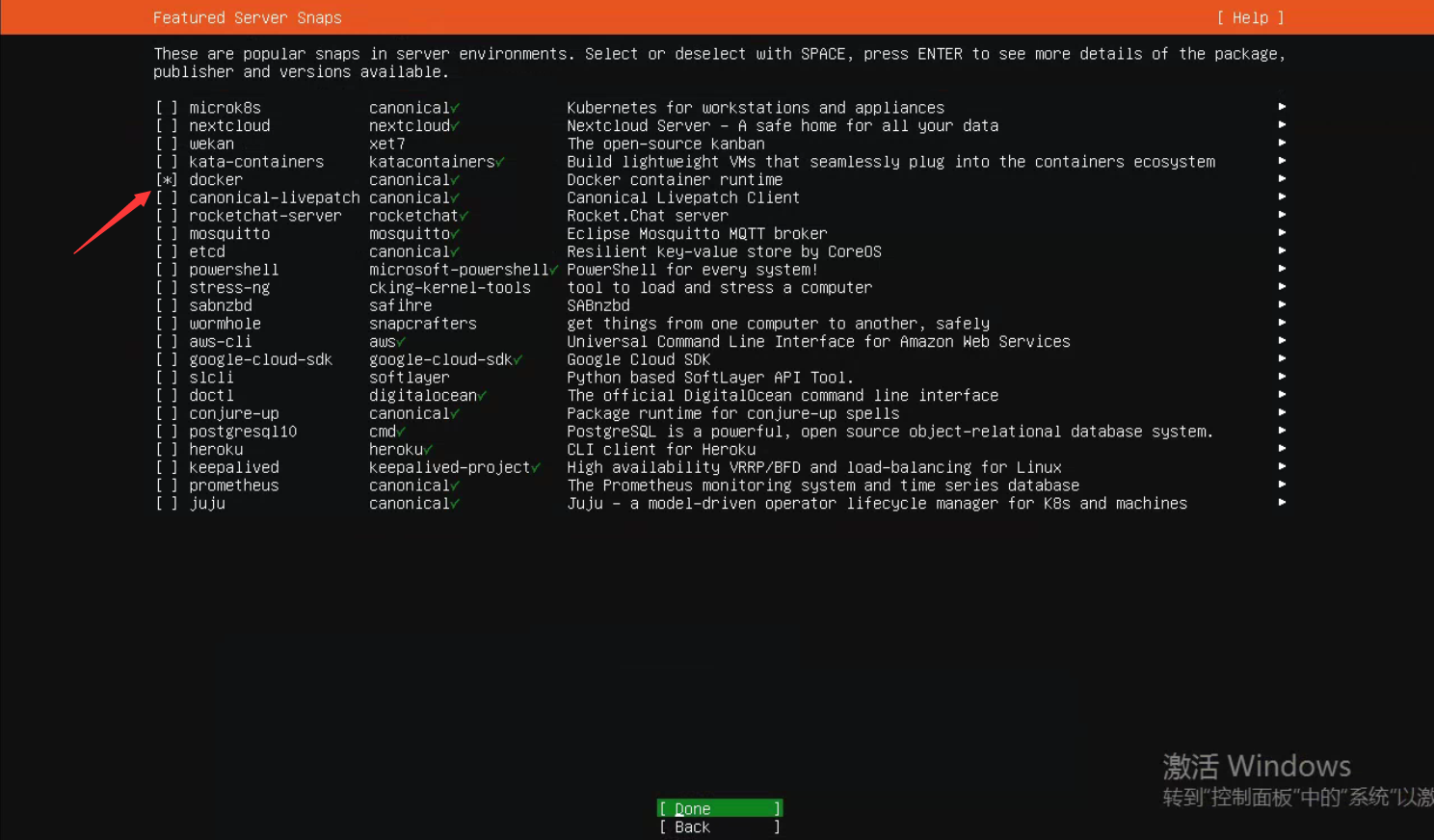Image resolution: width=1434 pixels, height=840 pixels.
Task: Toggle the prometheus snap checkbox
Action: (167, 486)
